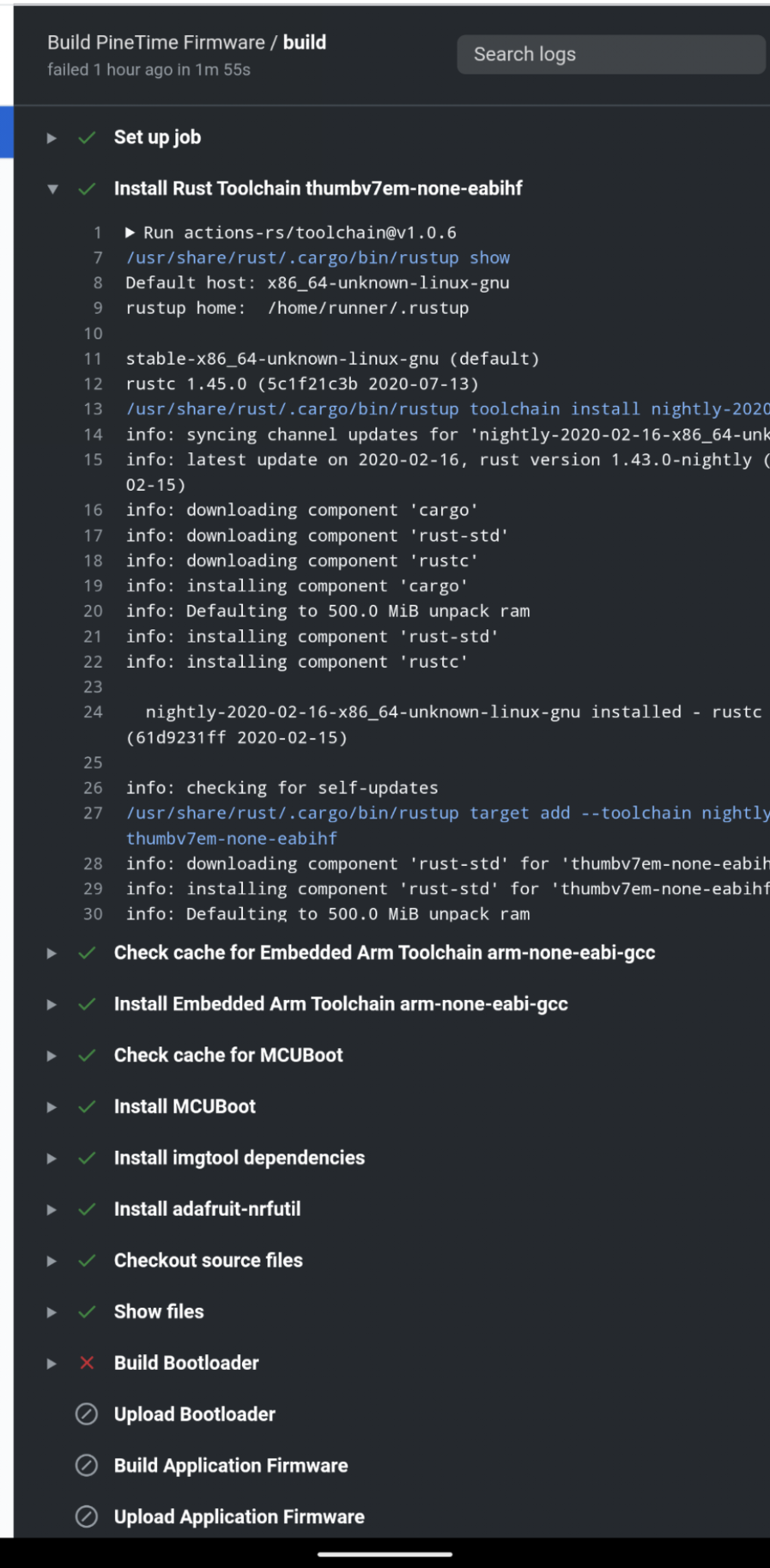Image resolution: width=770 pixels, height=1568 pixels.
Task: Expand Install imgtool dependencies arrow
Action: [x=52, y=1158]
